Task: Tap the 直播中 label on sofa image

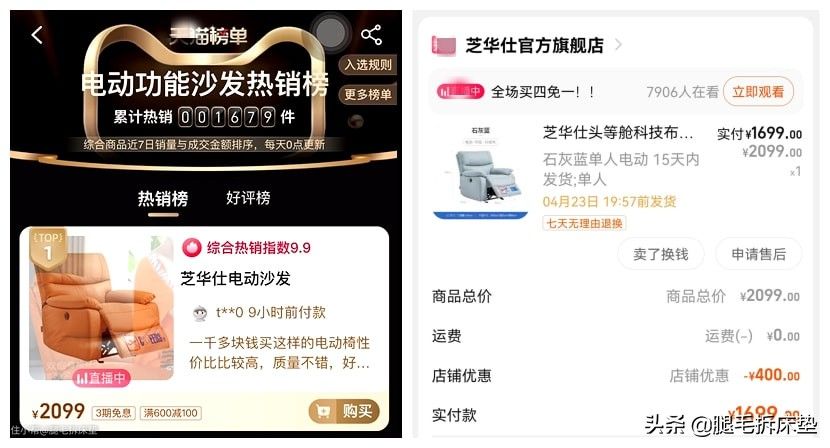Action: [x=101, y=378]
